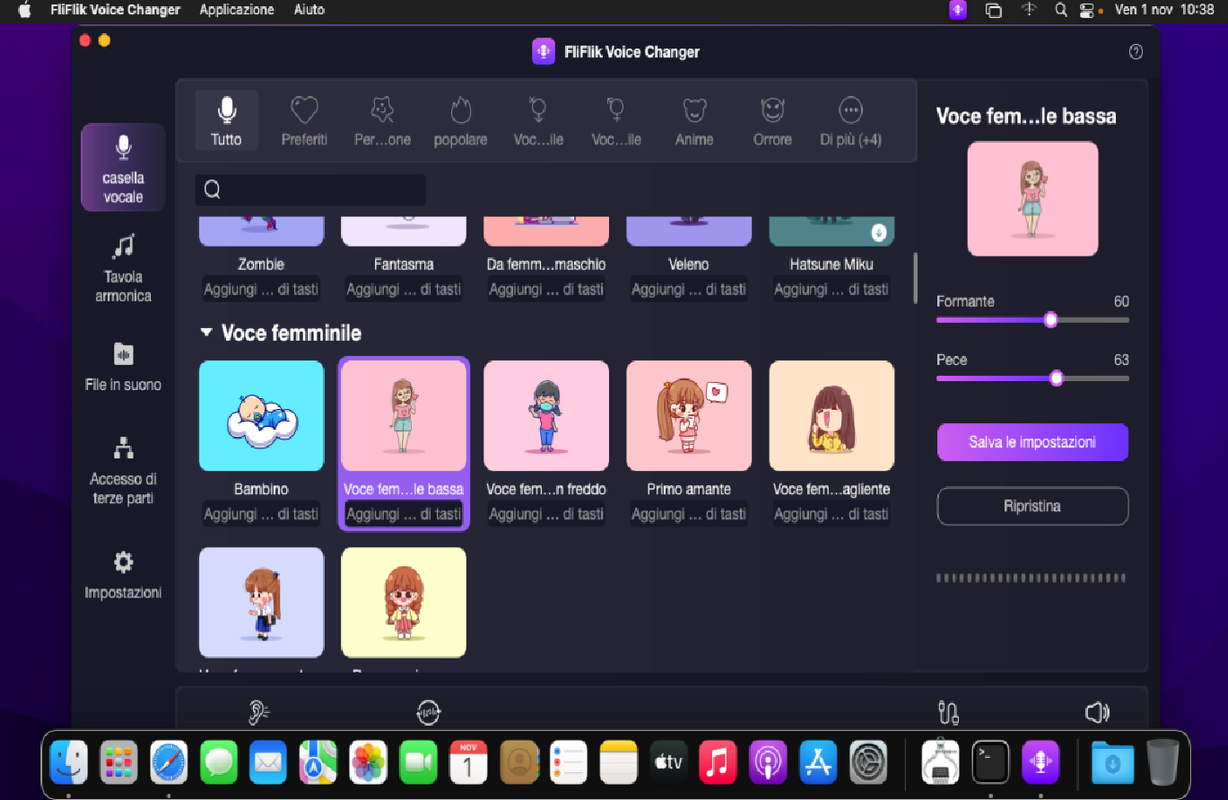Open App Store in the Dock
Image resolution: width=1228 pixels, height=800 pixels.
coord(818,764)
